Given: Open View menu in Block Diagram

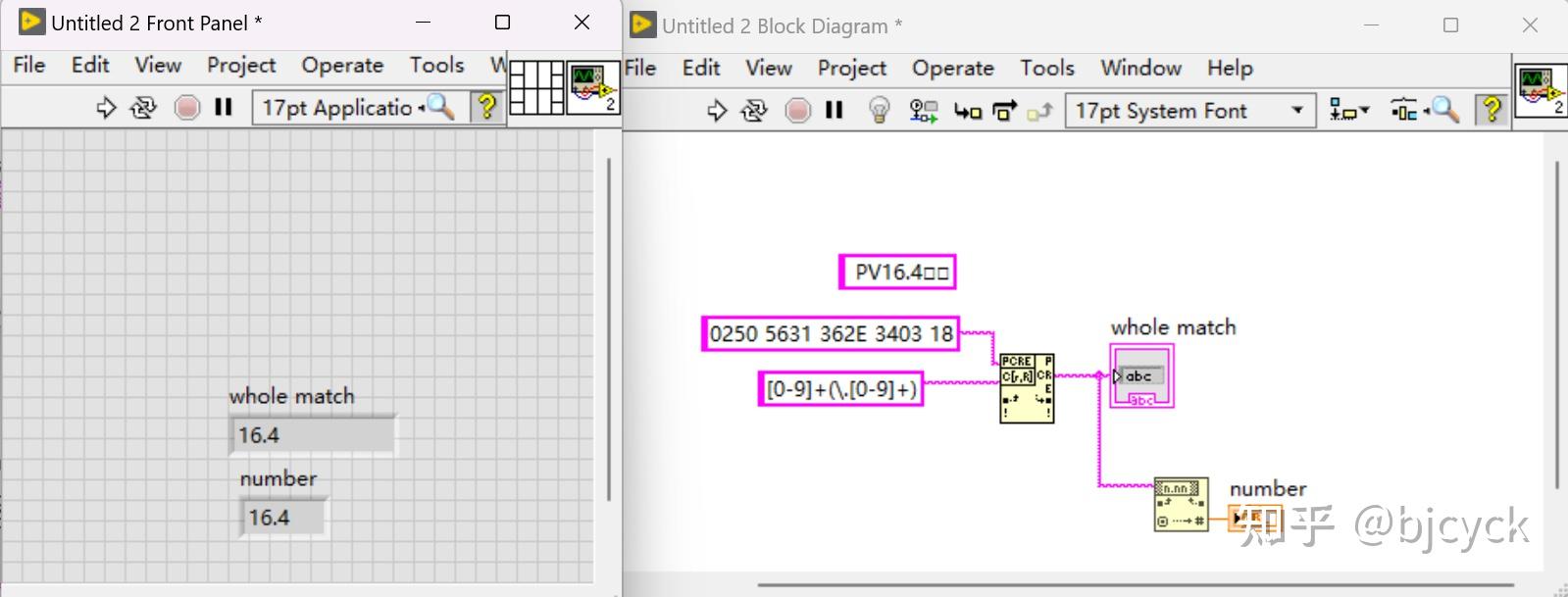Looking at the screenshot, I should click(x=769, y=68).
